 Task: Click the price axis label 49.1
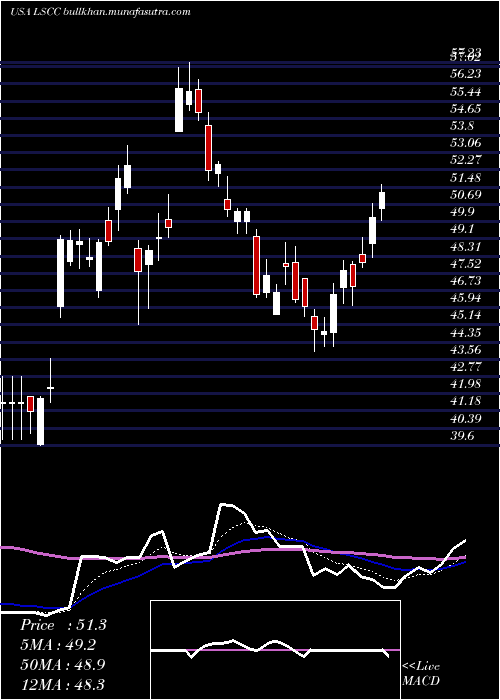click(x=462, y=229)
